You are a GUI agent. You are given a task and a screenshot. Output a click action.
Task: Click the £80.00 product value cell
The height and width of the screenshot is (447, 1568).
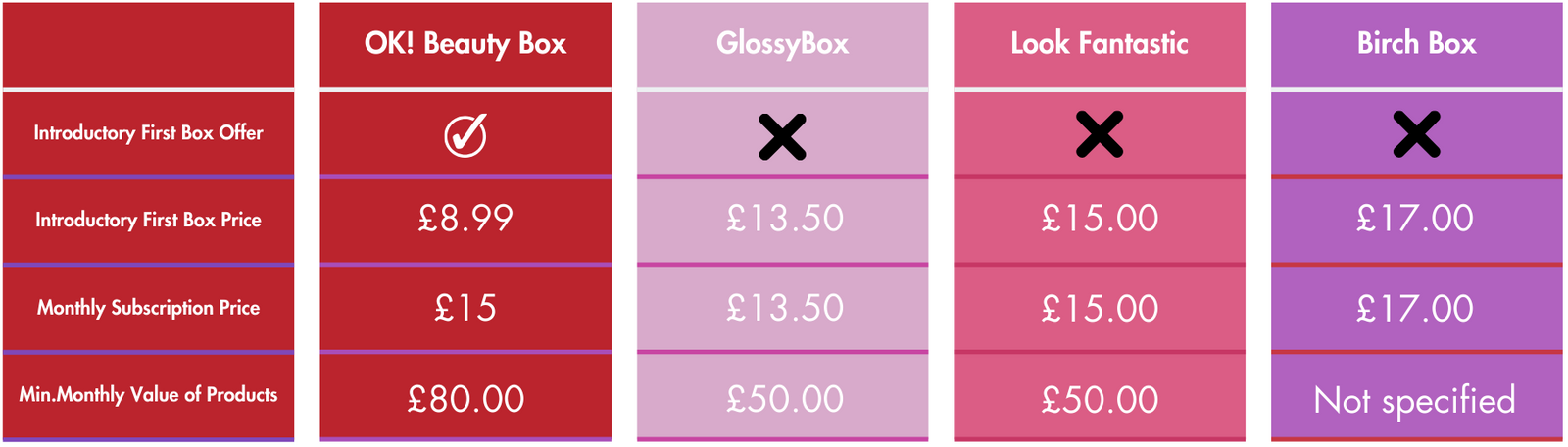click(465, 397)
